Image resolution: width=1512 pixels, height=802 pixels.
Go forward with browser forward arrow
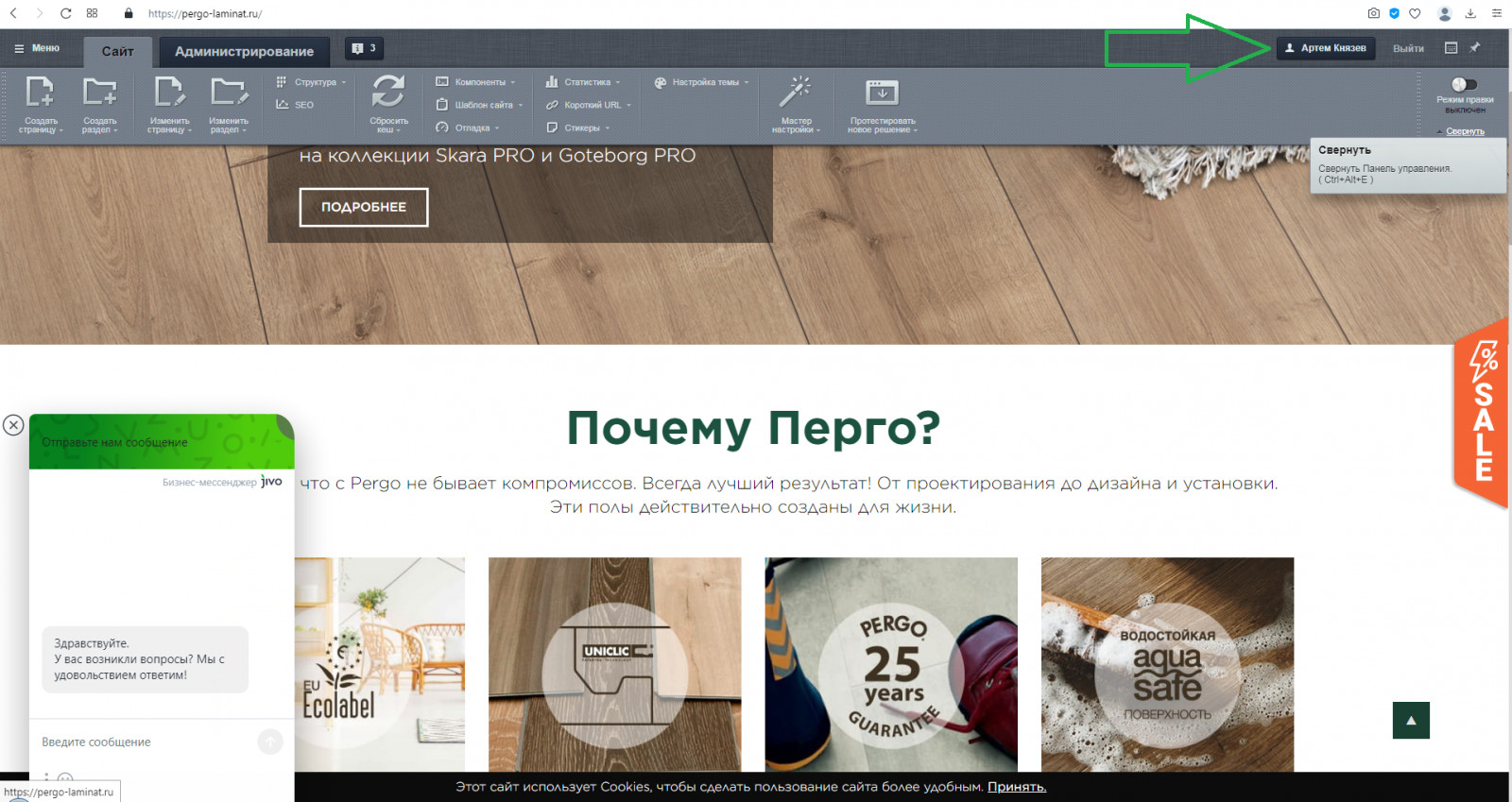tap(39, 13)
